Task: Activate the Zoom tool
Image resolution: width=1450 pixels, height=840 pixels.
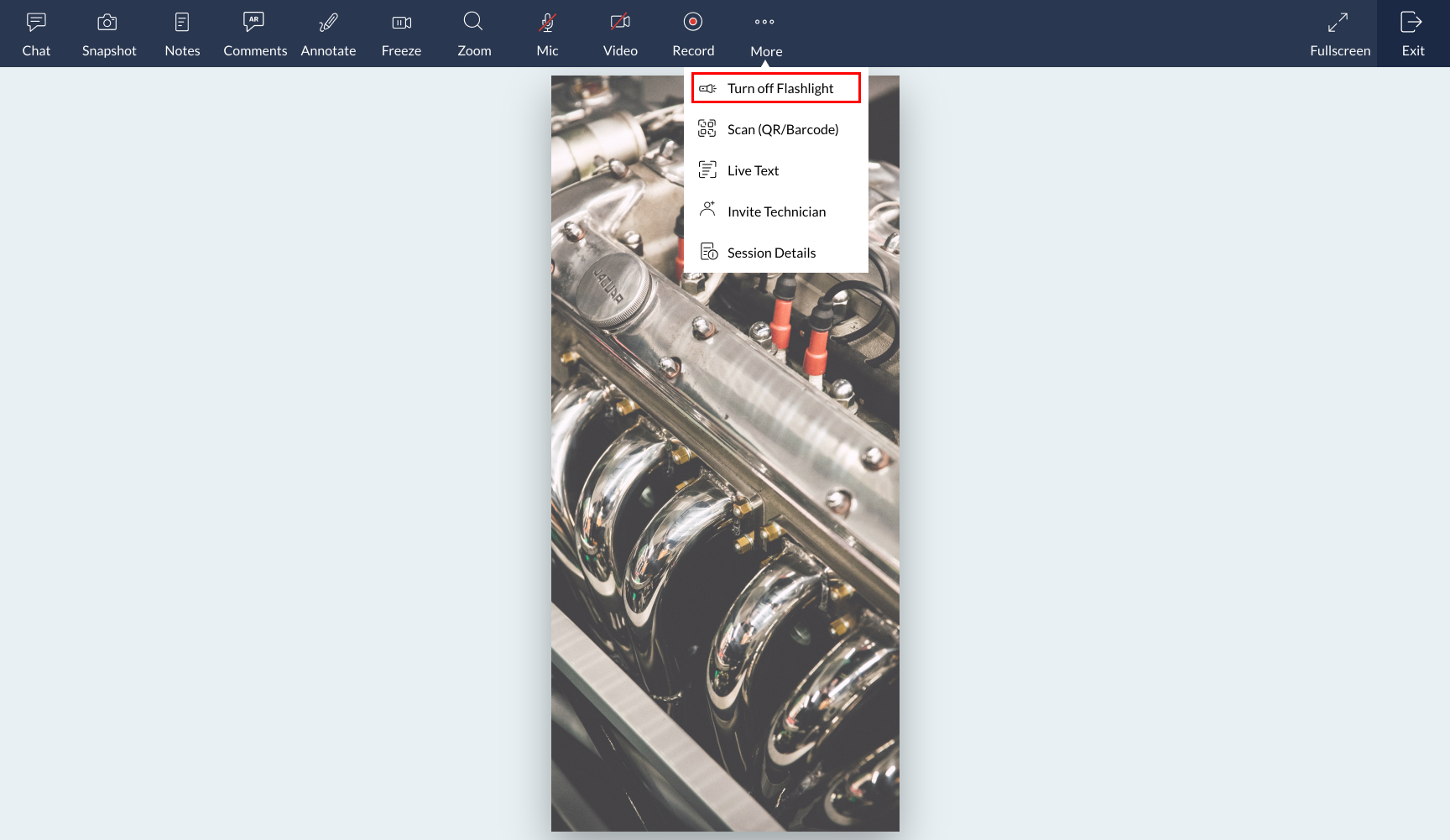Action: click(x=473, y=34)
